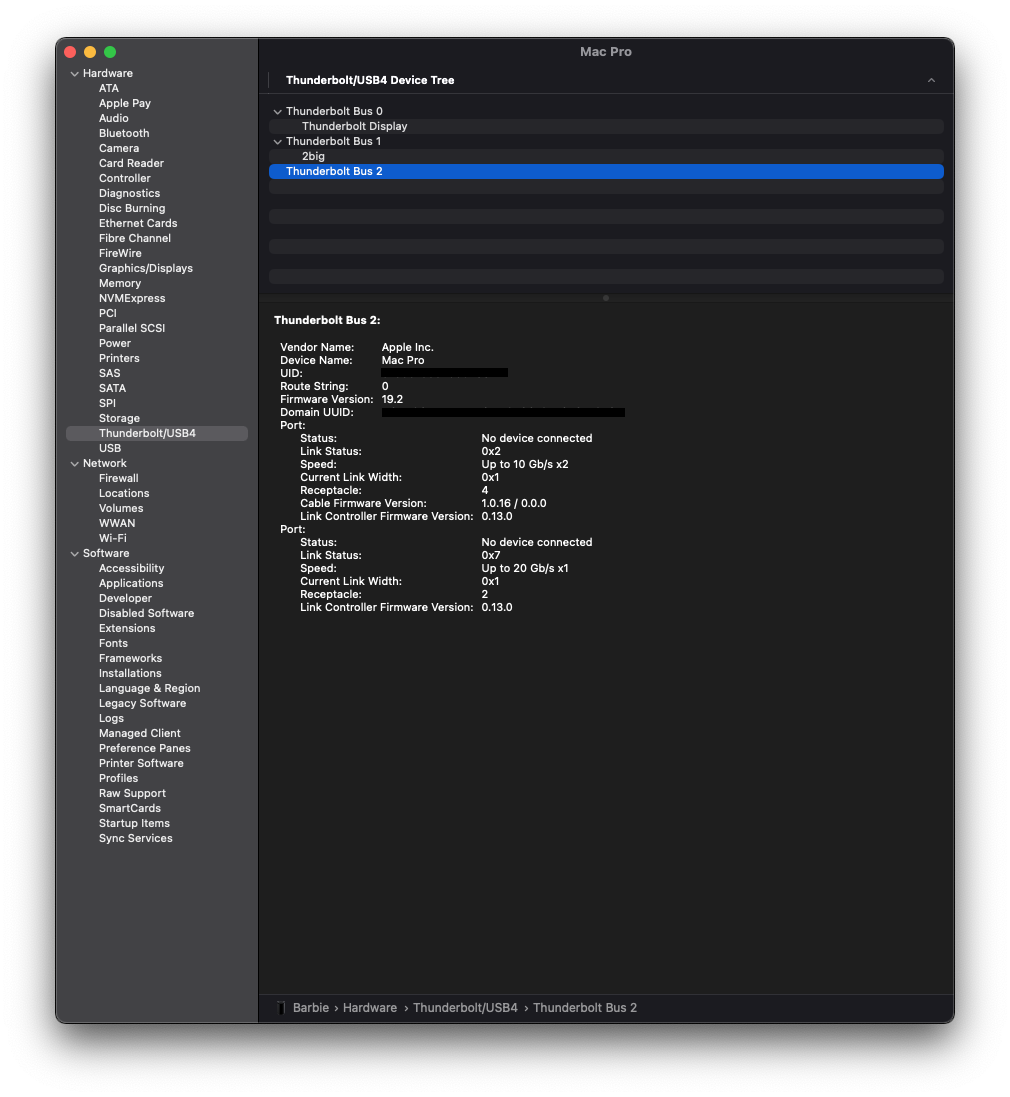
Task: Select Thunderbolt Display in device tree
Action: [606, 127]
